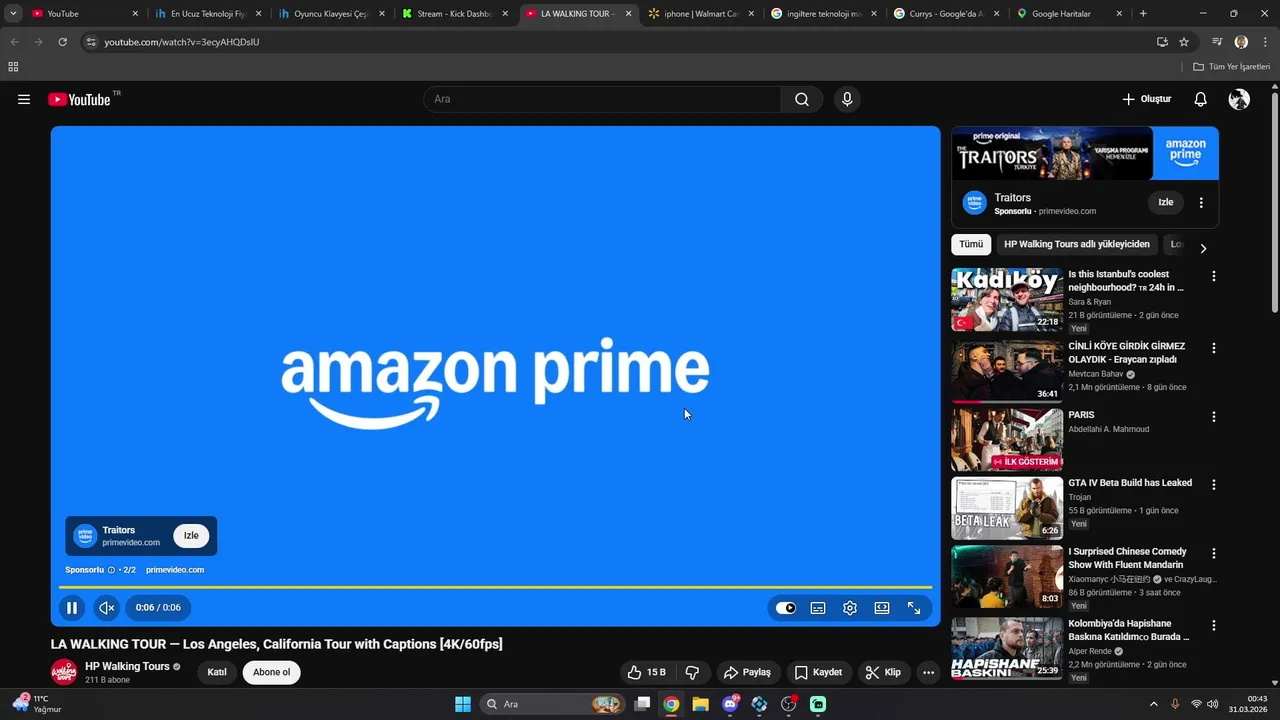Click İzle on the in-player Traitors ad
This screenshot has height=720, width=1280.
pos(191,535)
